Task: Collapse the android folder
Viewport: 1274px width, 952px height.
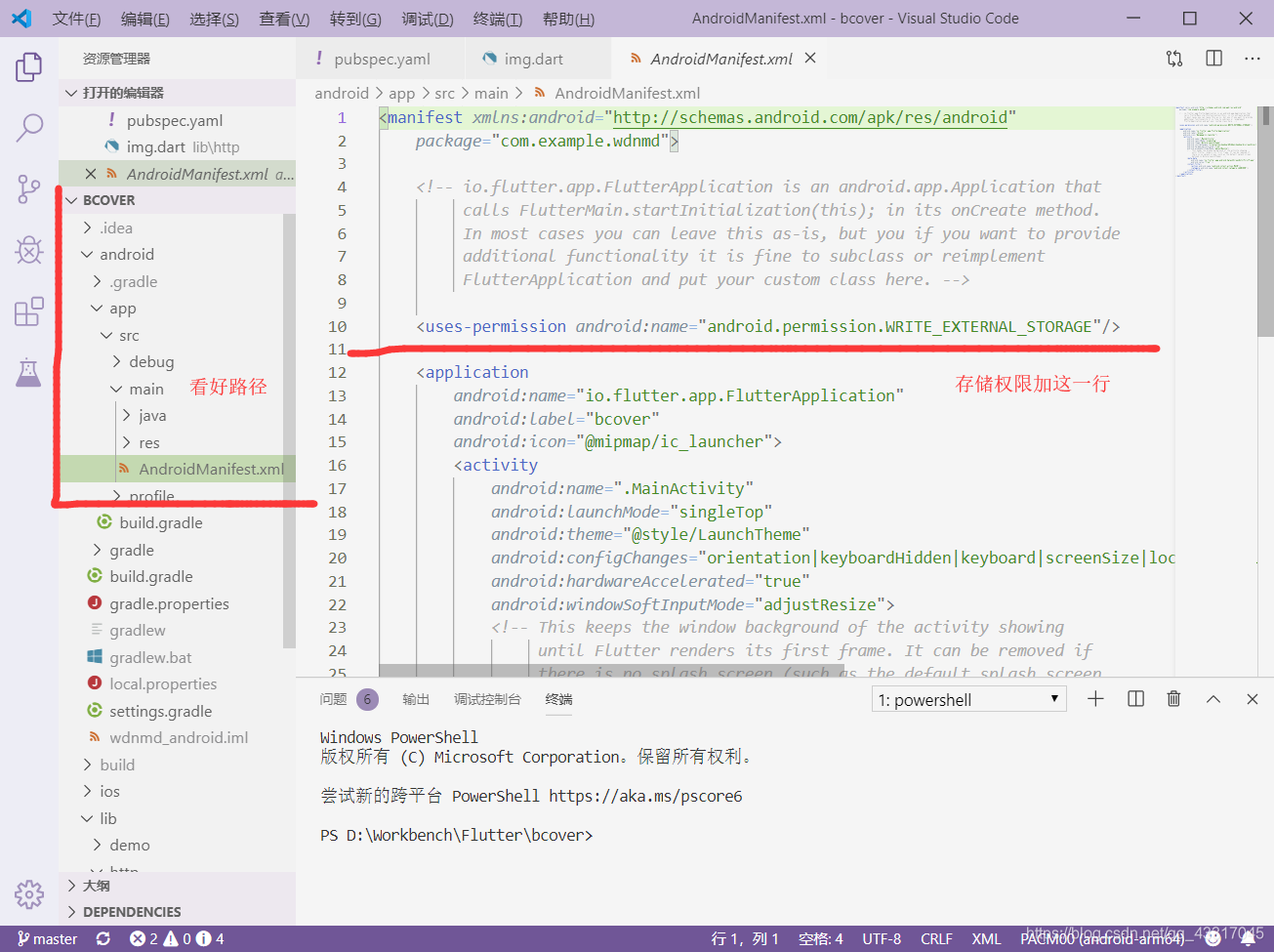Action: (x=88, y=254)
